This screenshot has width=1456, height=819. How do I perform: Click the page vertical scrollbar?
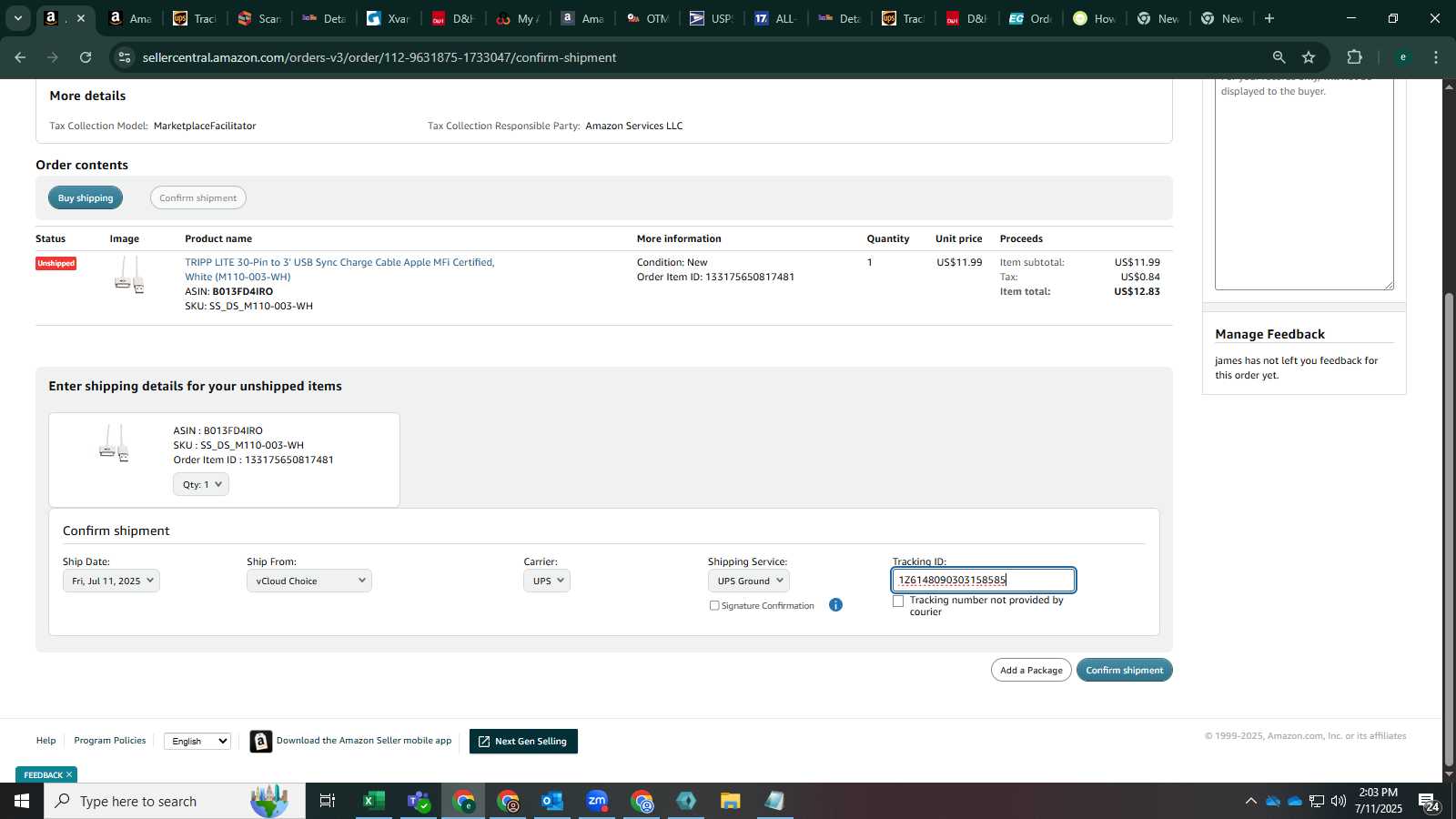pos(1449,528)
